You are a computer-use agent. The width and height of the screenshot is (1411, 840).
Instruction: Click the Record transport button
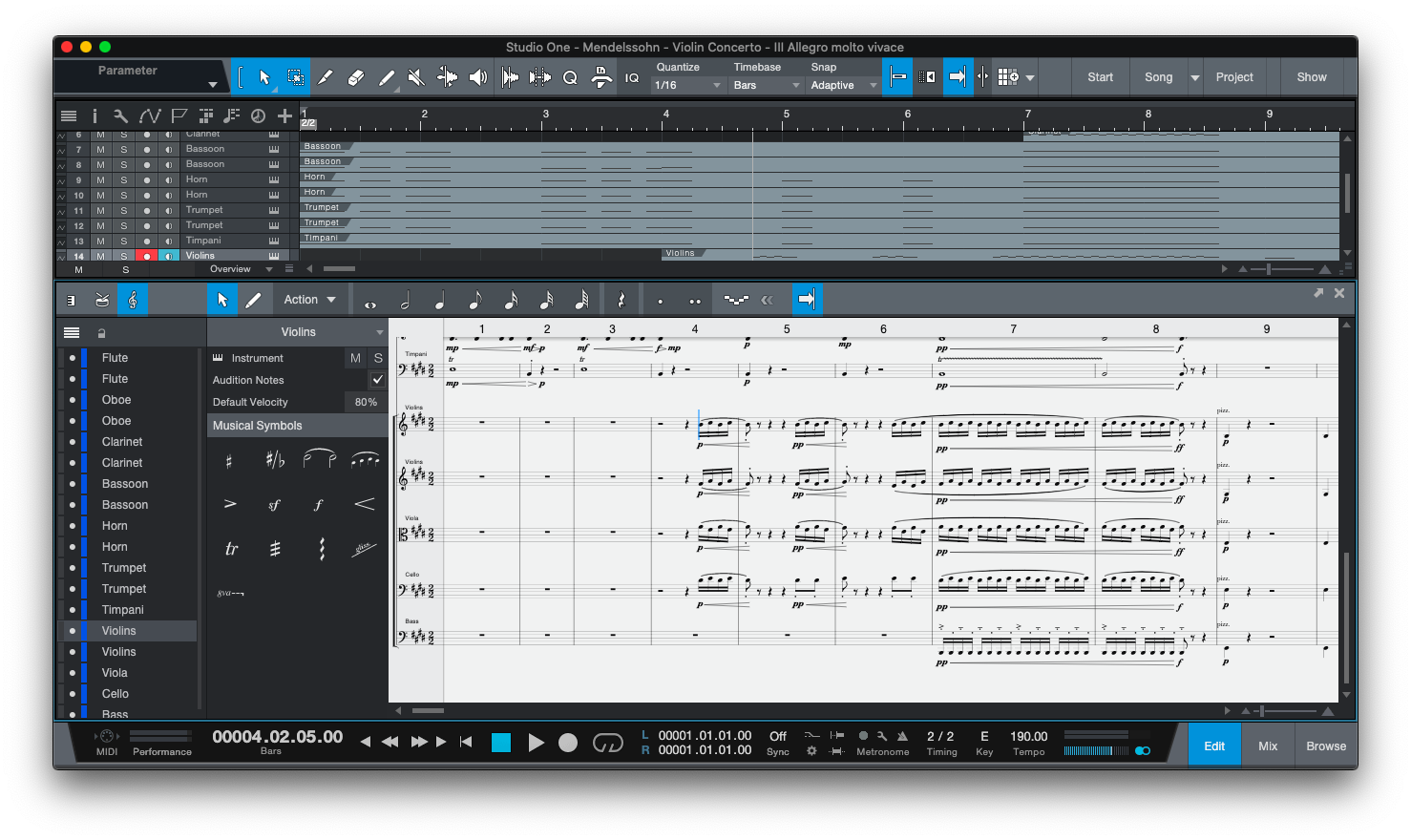[x=568, y=743]
